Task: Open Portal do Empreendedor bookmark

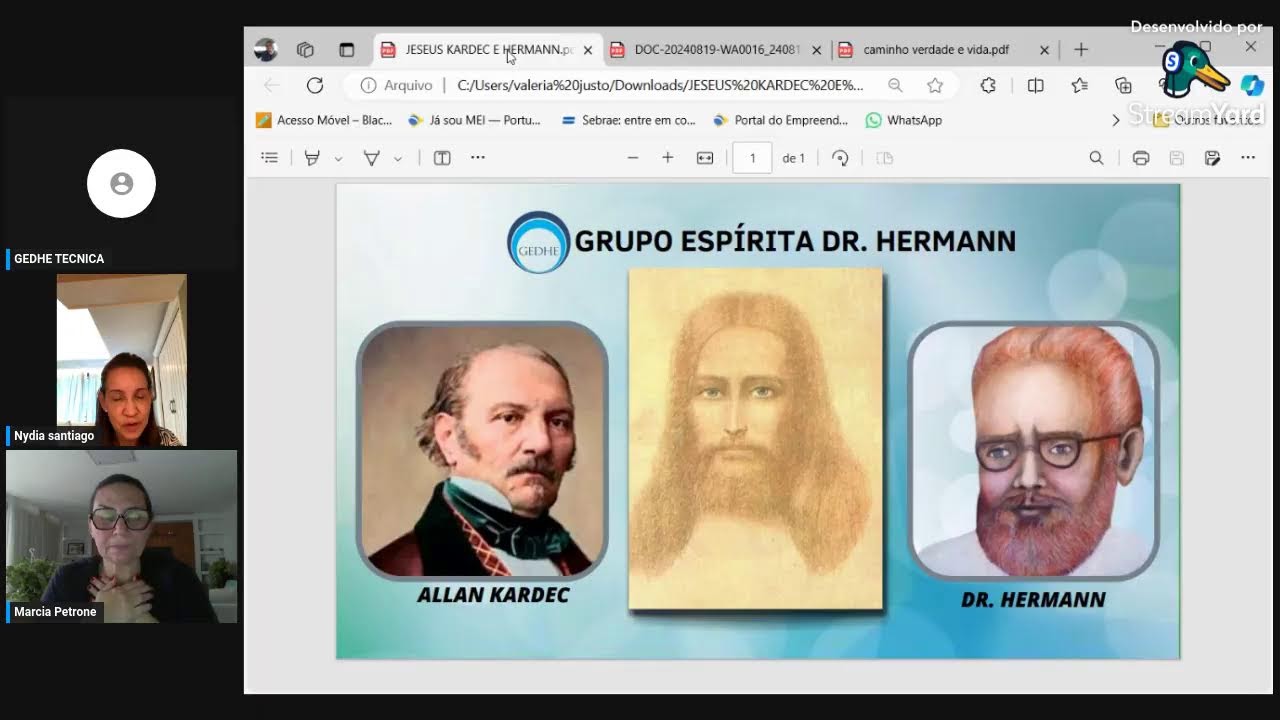Action: click(780, 120)
